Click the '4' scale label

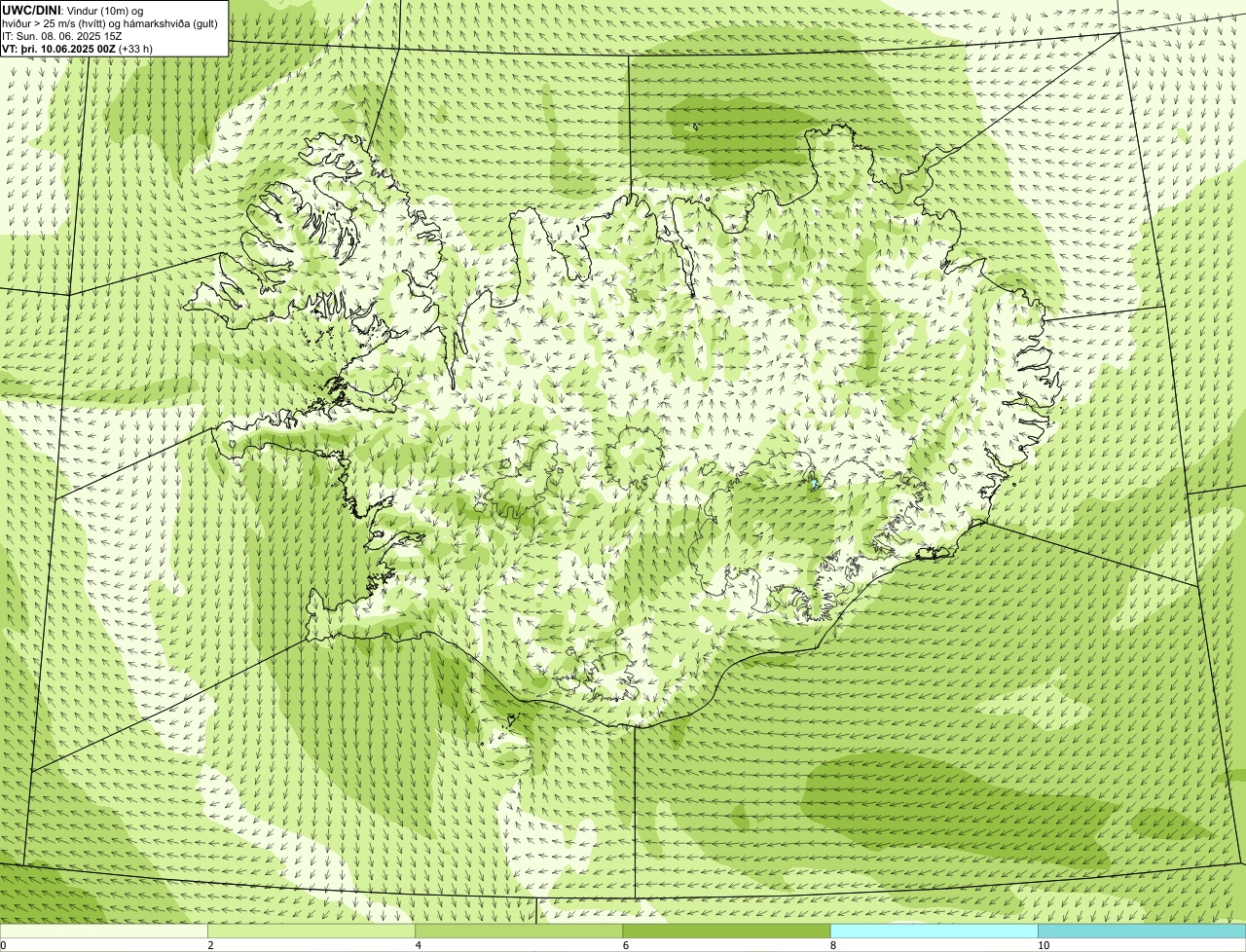pyautogui.click(x=418, y=945)
